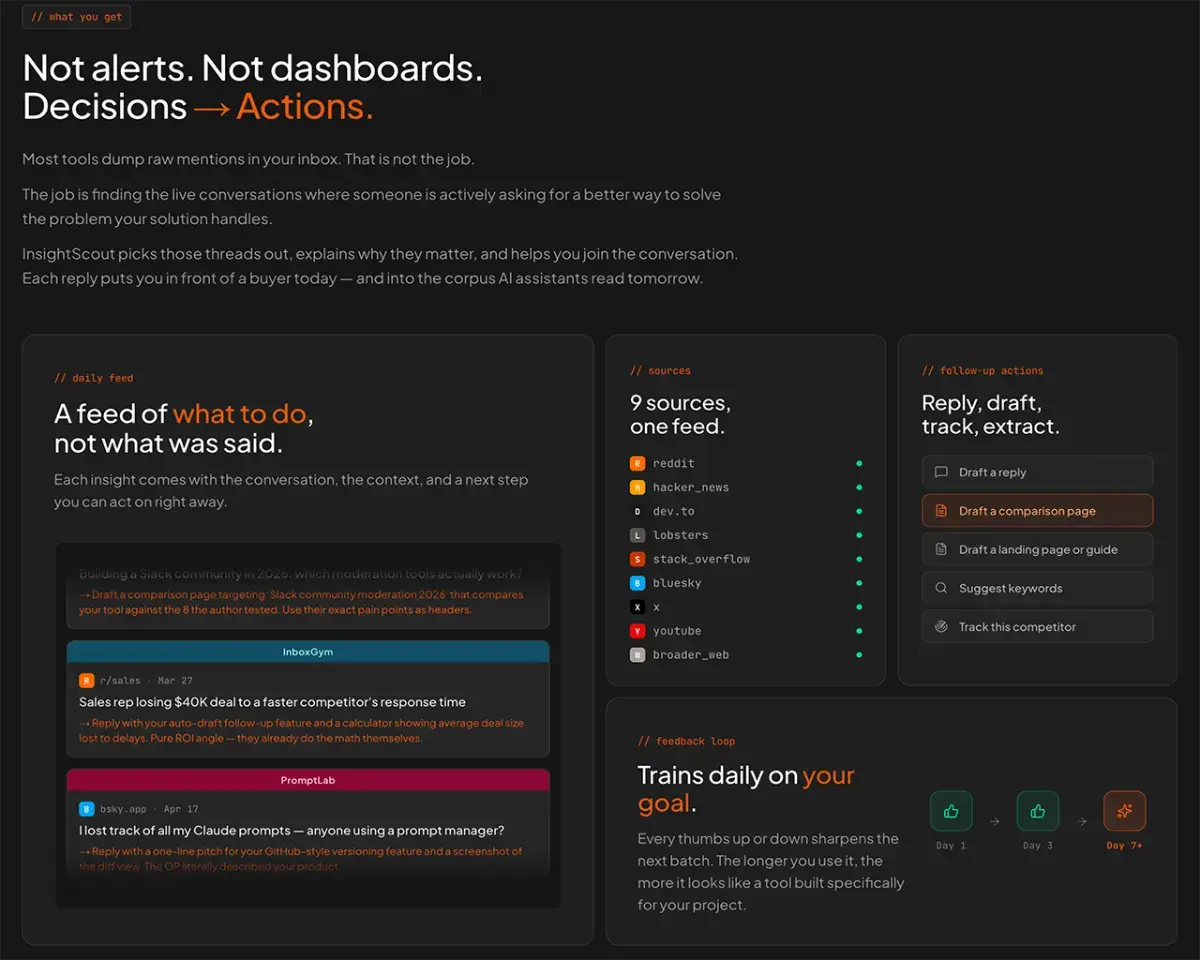
Task: Click the Day 1 thumbs up icon
Action: coord(951,811)
